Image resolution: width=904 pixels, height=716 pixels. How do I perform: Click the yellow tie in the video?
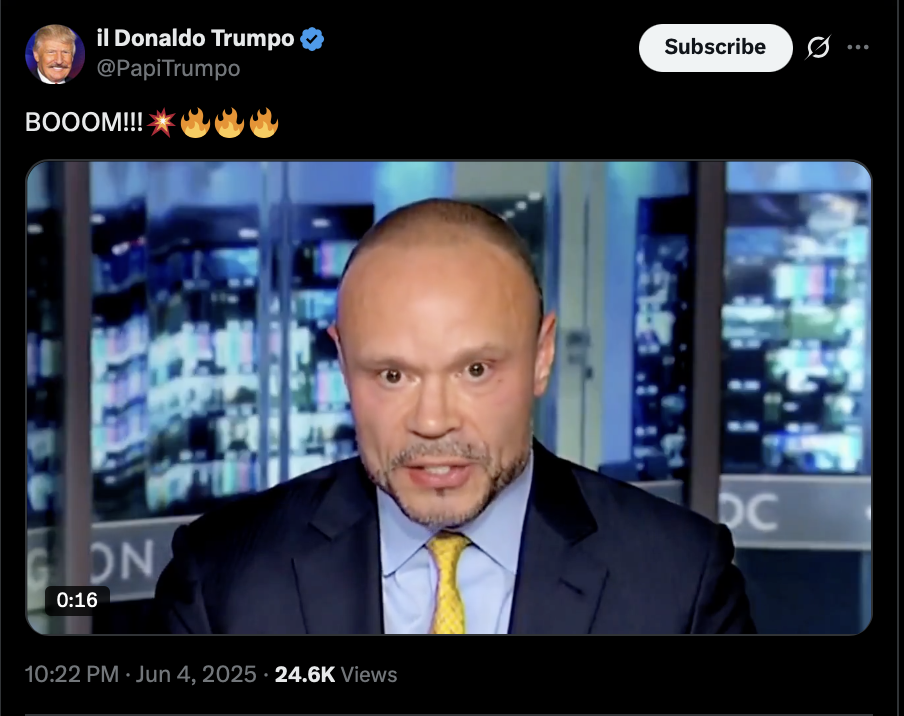point(448,582)
